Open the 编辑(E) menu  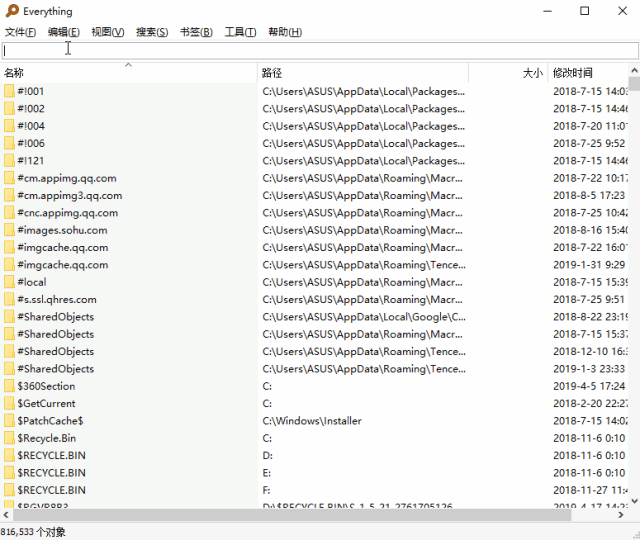click(x=64, y=32)
